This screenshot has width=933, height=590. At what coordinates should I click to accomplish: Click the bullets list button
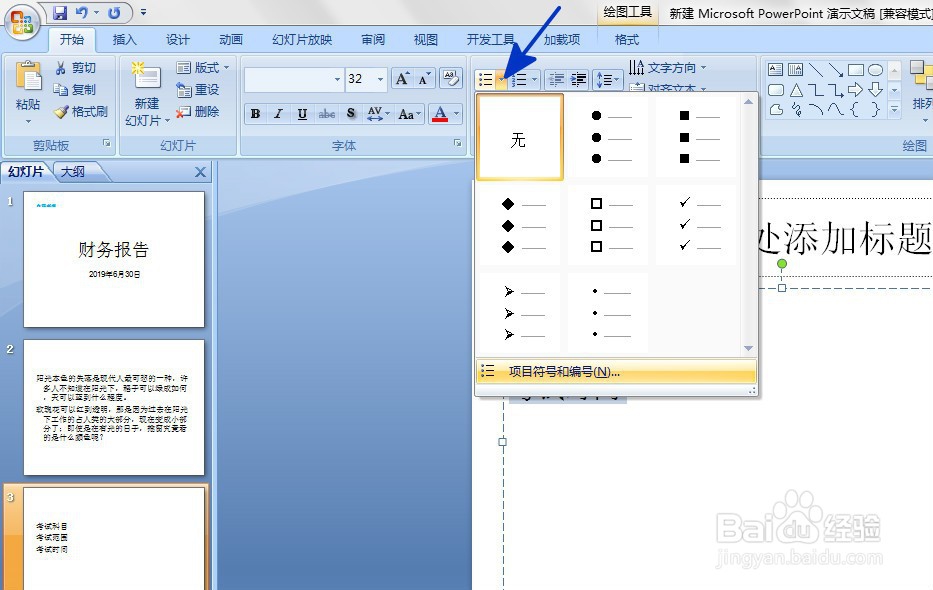[486, 80]
